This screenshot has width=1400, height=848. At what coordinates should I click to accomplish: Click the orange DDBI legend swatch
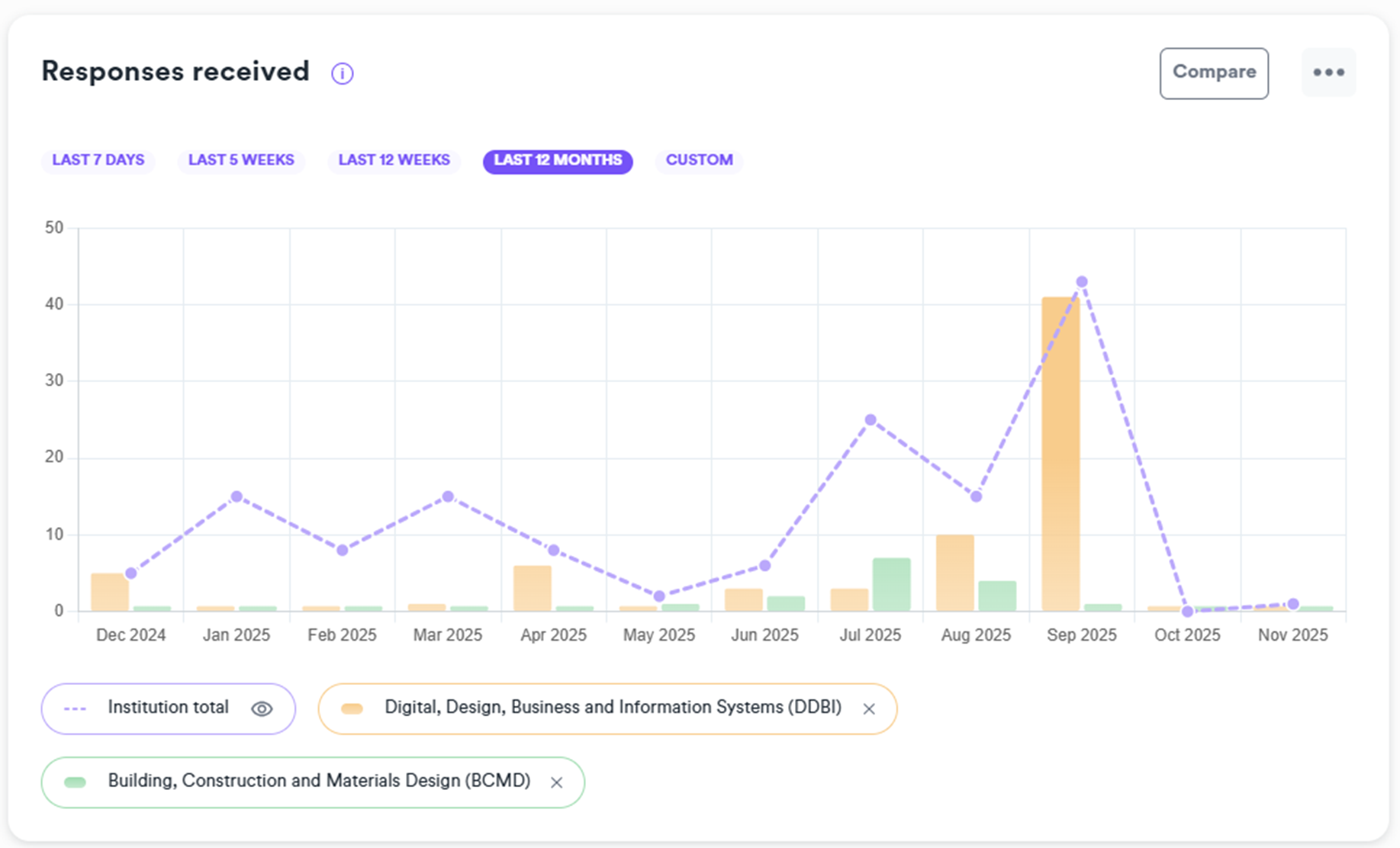pyautogui.click(x=352, y=708)
